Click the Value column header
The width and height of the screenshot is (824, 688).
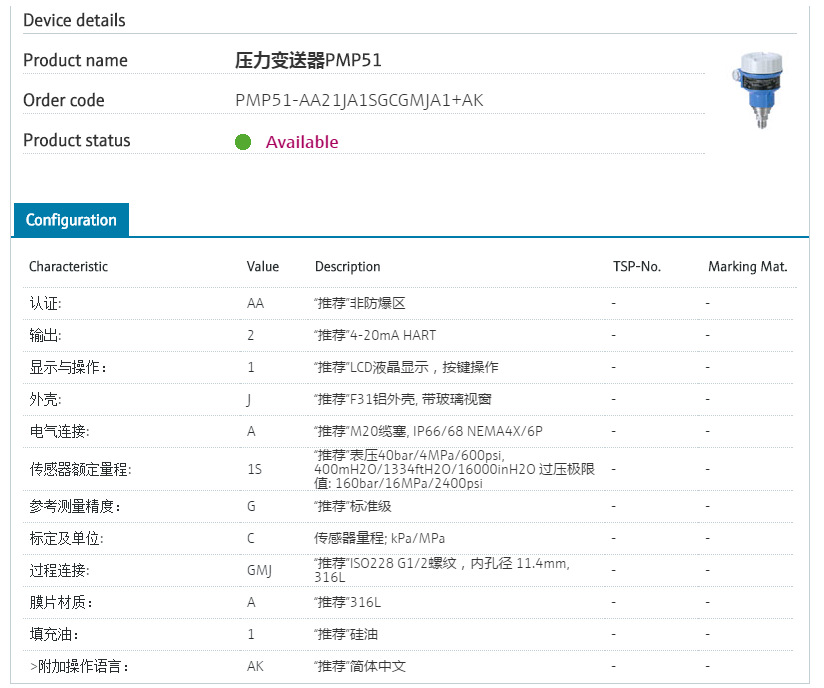263,266
